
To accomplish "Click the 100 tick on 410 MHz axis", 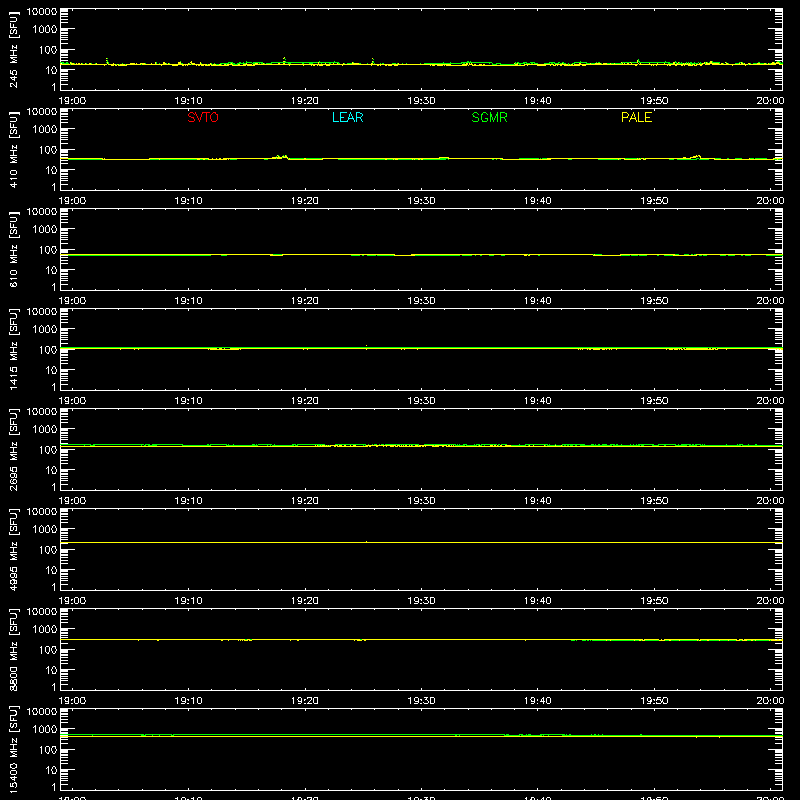I will (48, 150).
